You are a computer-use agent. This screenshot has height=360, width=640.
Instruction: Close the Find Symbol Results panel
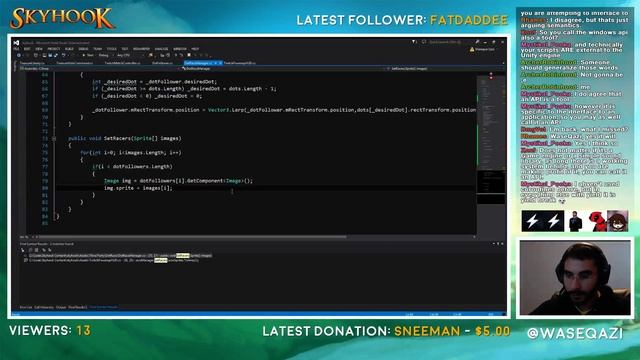(502, 244)
